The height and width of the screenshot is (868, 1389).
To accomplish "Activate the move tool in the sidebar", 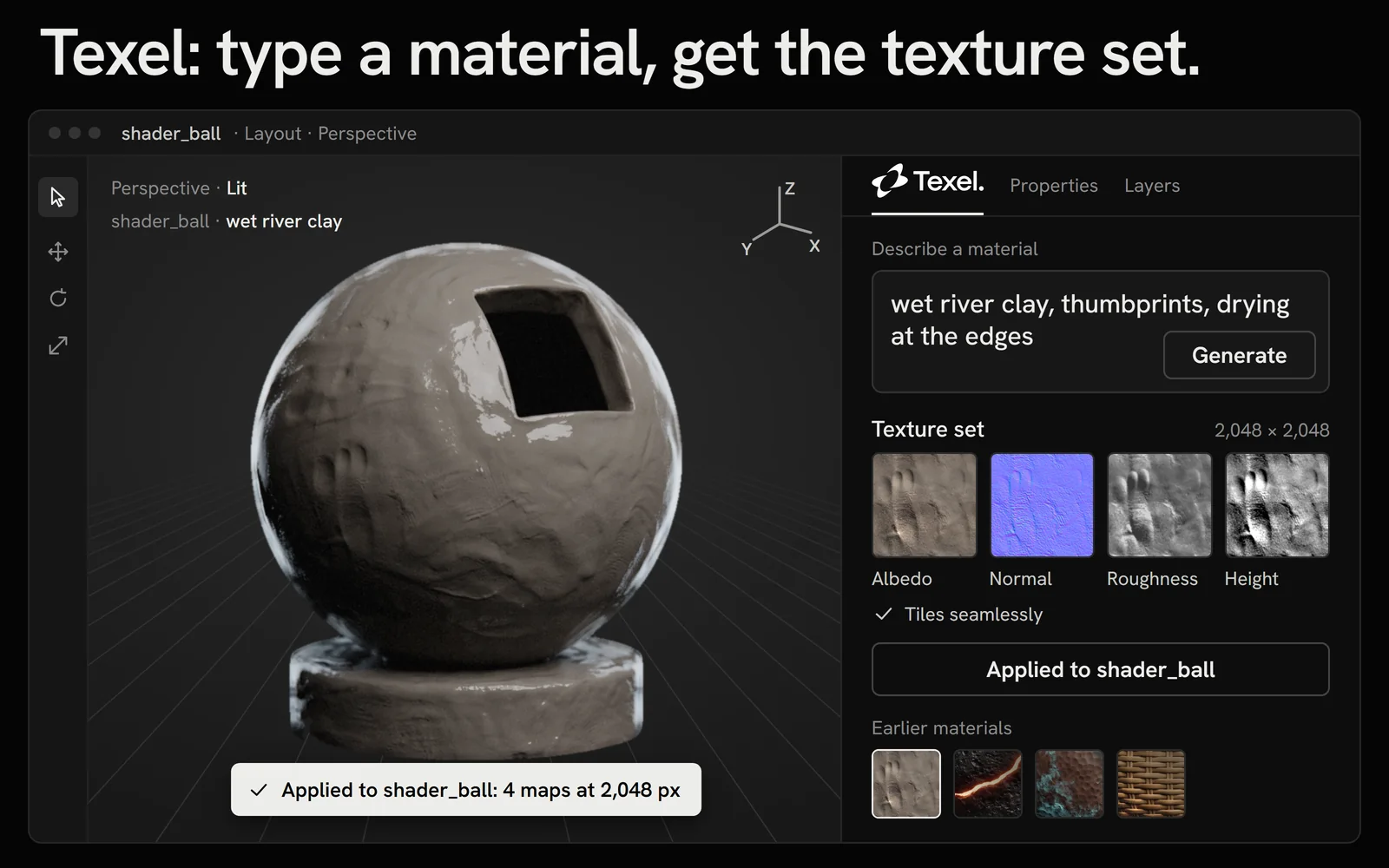I will click(58, 252).
